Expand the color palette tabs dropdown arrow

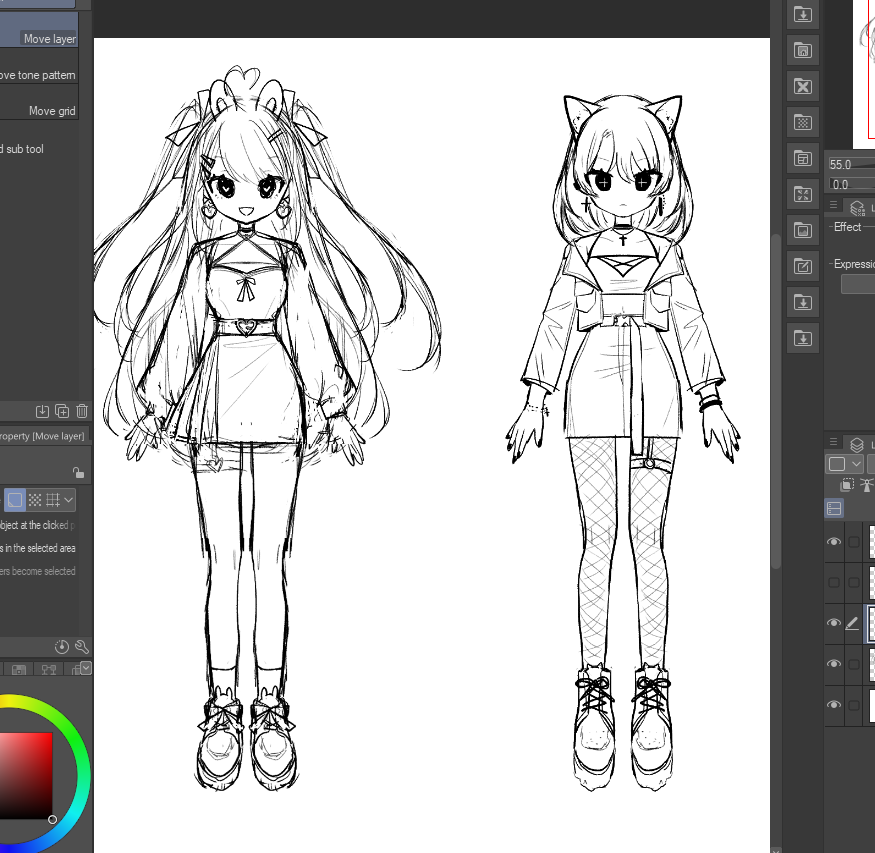pos(86,668)
